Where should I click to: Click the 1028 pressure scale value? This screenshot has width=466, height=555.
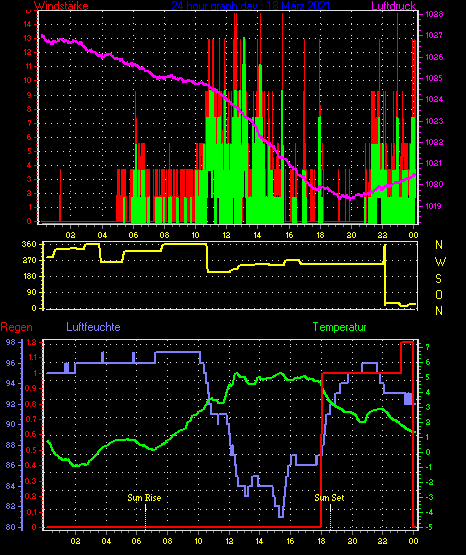pyautogui.click(x=435, y=15)
